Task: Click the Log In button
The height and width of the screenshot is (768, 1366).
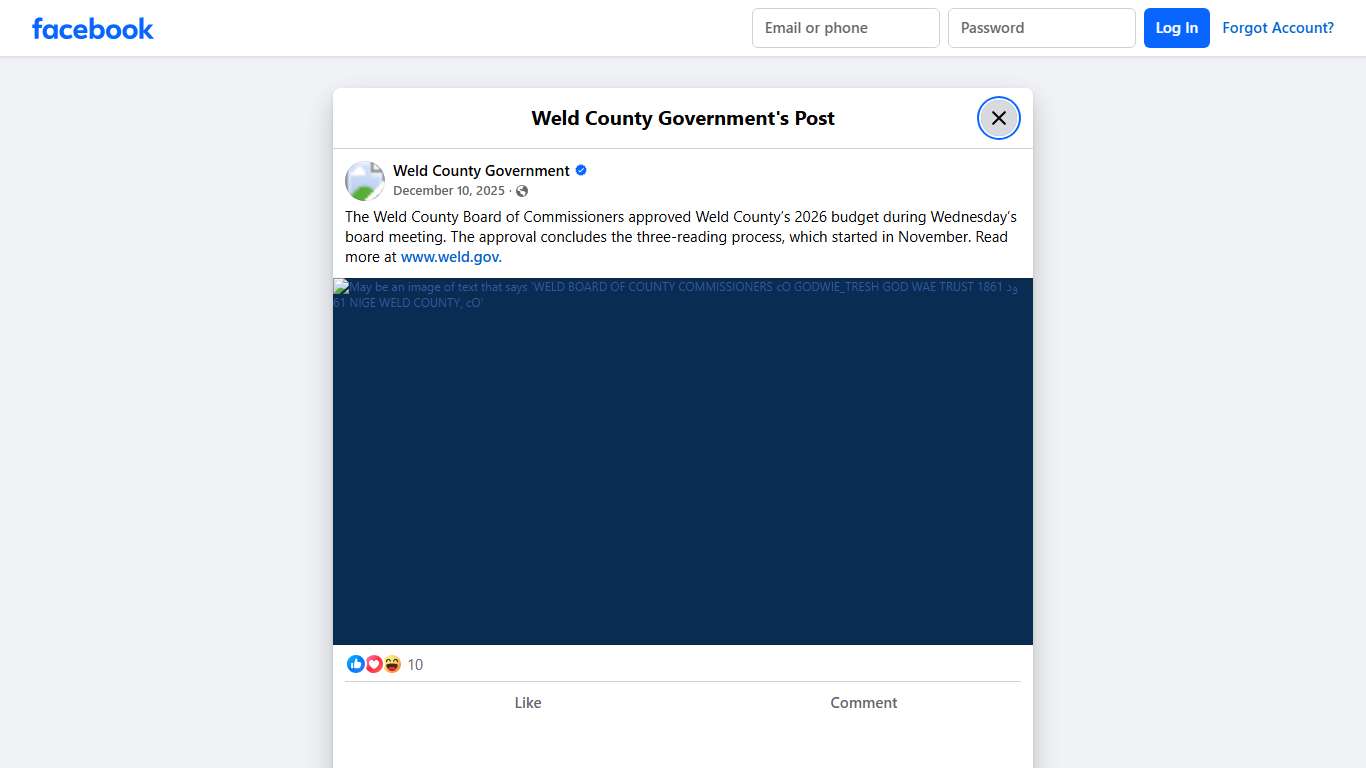Action: pos(1176,28)
